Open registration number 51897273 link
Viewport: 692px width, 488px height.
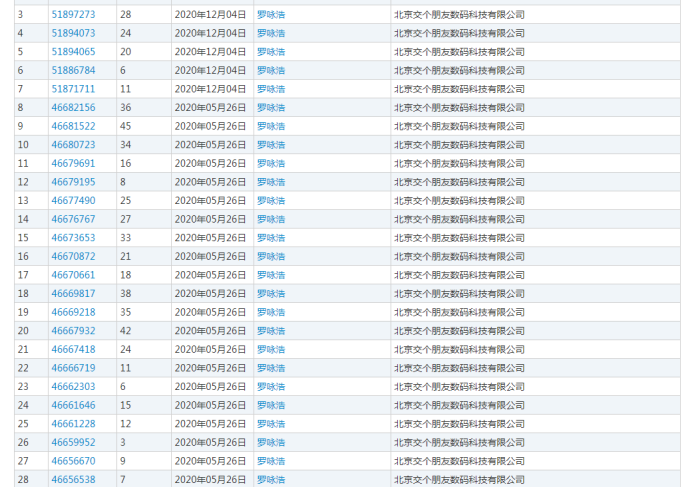[x=73, y=15]
